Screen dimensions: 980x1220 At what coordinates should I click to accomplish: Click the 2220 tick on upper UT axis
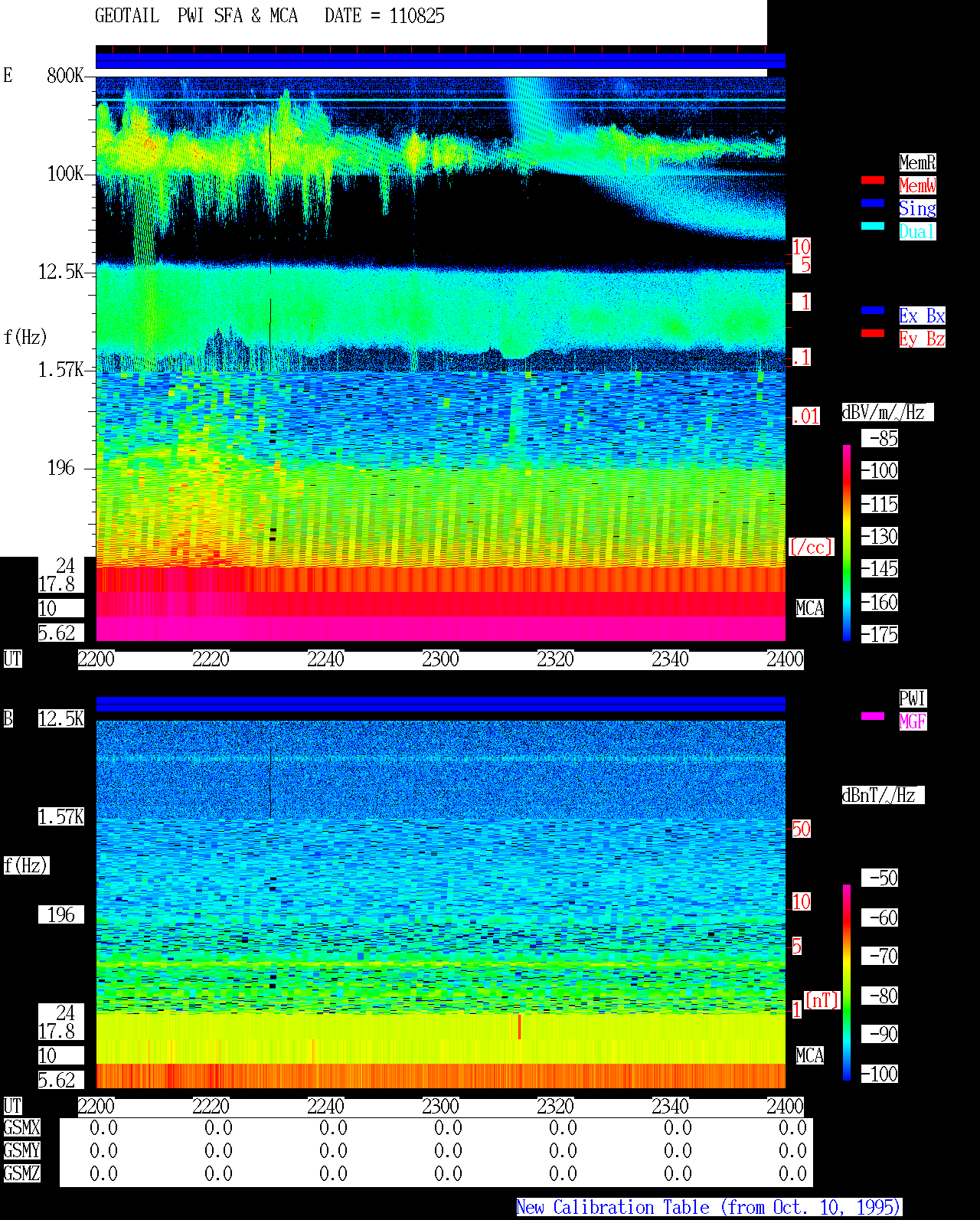tap(211, 659)
